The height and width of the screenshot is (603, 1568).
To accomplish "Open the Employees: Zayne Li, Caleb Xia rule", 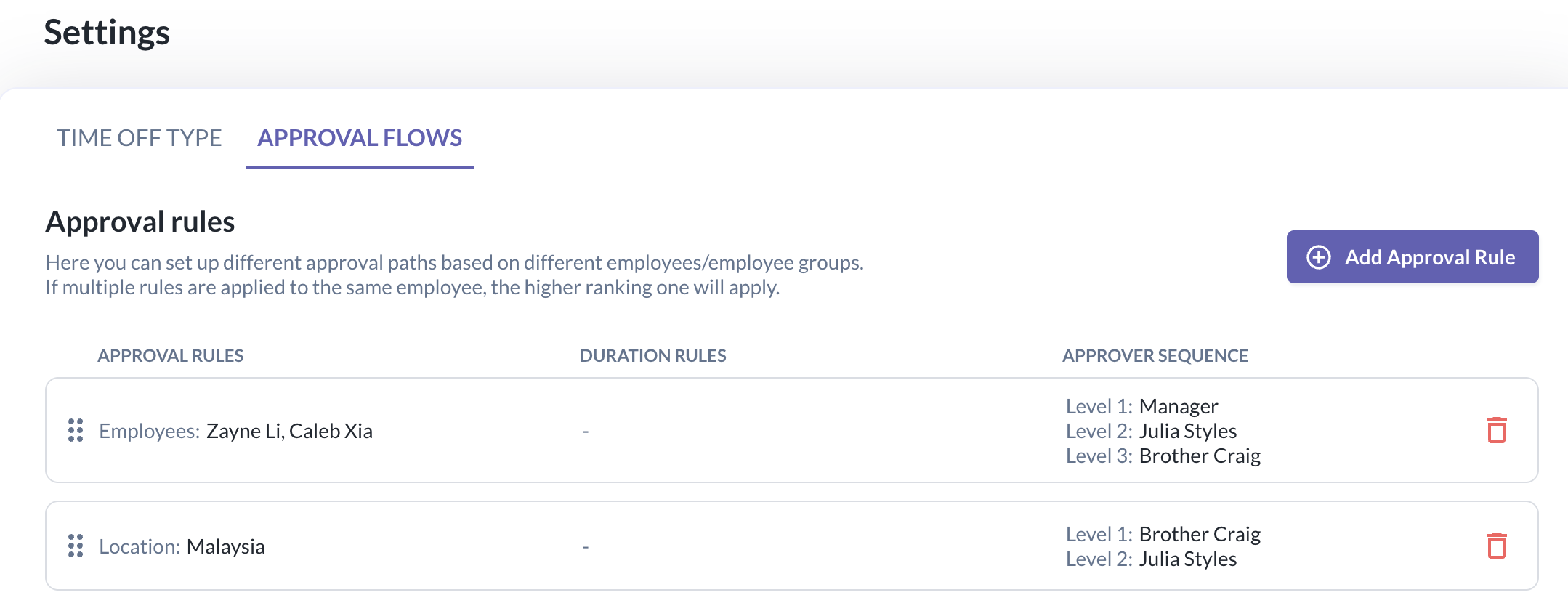I will [235, 431].
